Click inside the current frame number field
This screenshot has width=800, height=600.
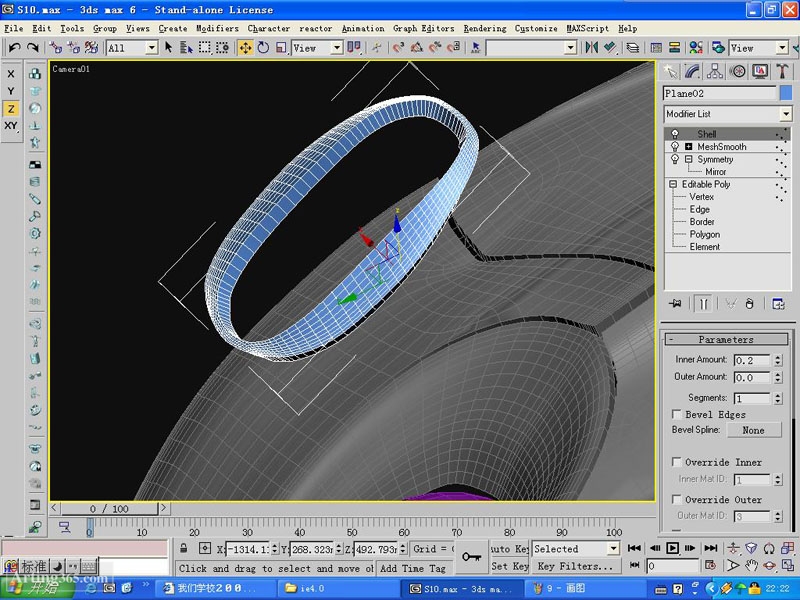pyautogui.click(x=674, y=565)
